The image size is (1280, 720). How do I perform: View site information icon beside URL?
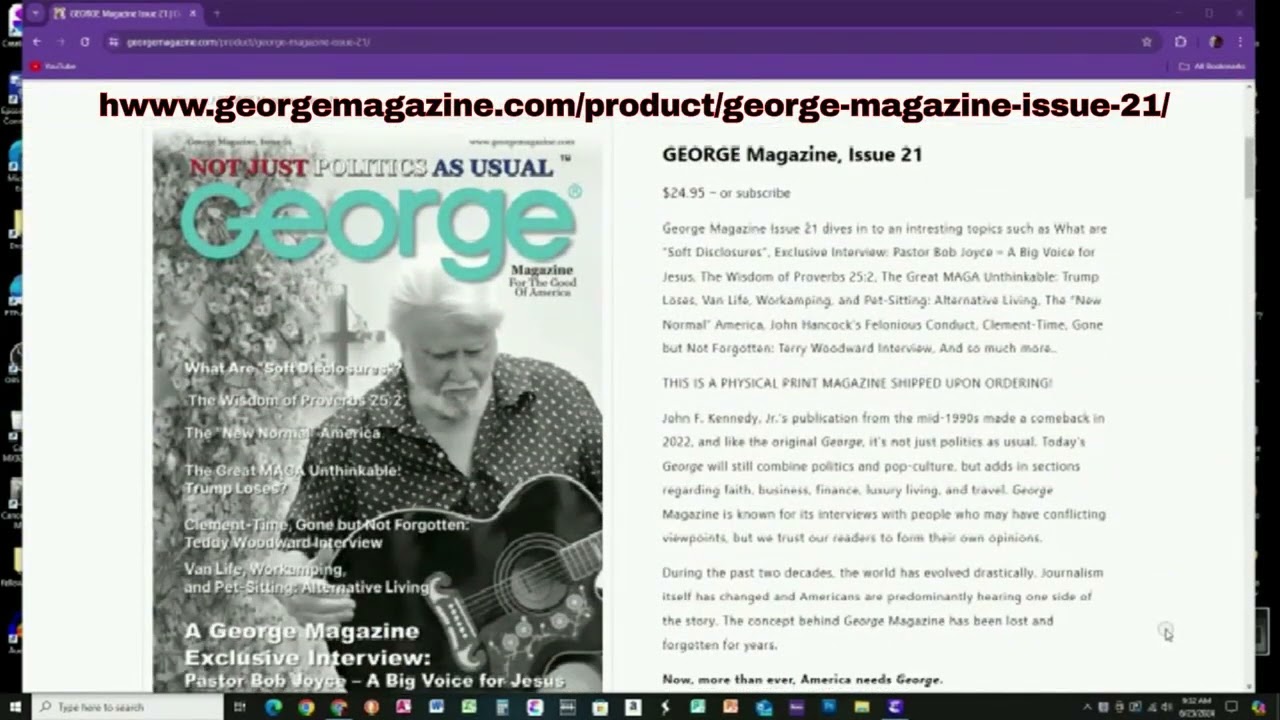pyautogui.click(x=114, y=42)
